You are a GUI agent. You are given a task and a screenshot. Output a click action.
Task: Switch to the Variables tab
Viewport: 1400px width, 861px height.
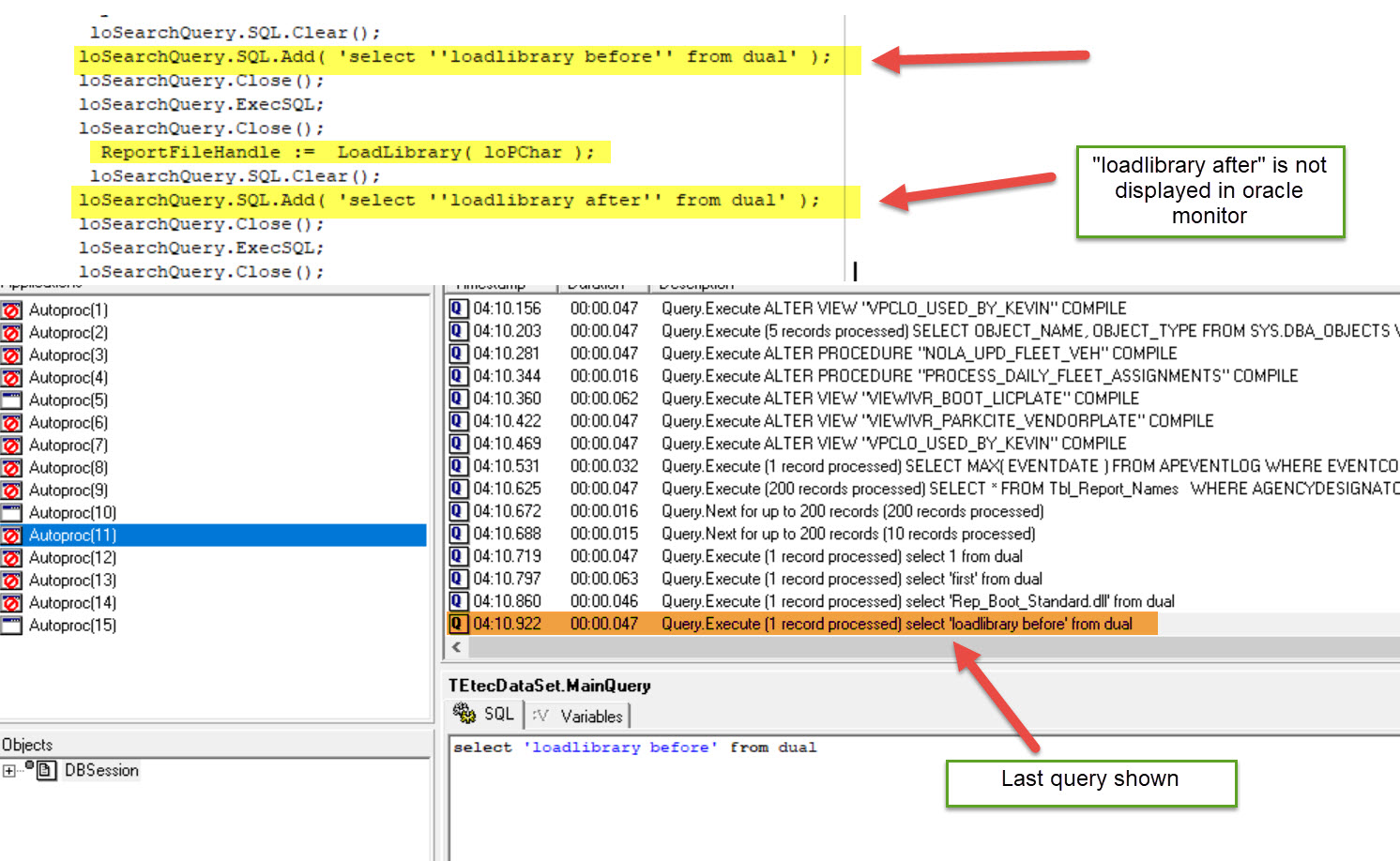click(578, 716)
